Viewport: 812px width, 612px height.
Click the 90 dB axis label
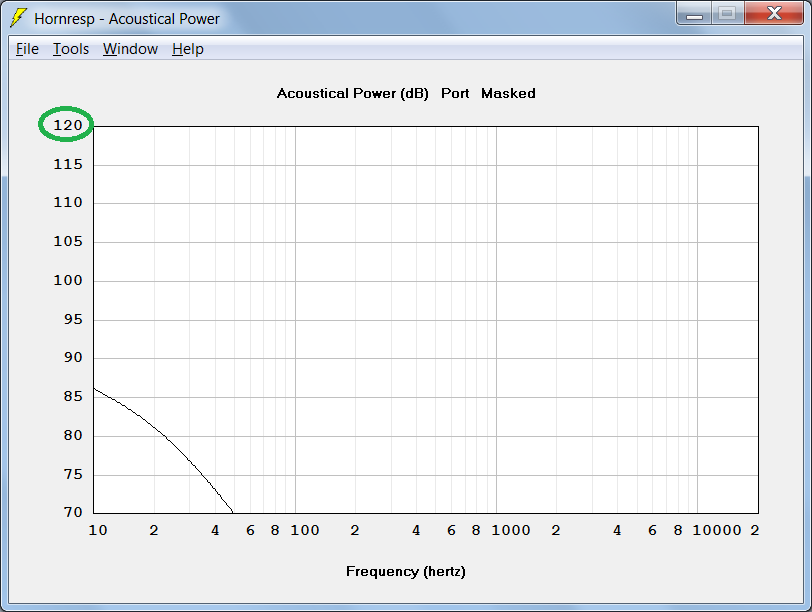73,357
